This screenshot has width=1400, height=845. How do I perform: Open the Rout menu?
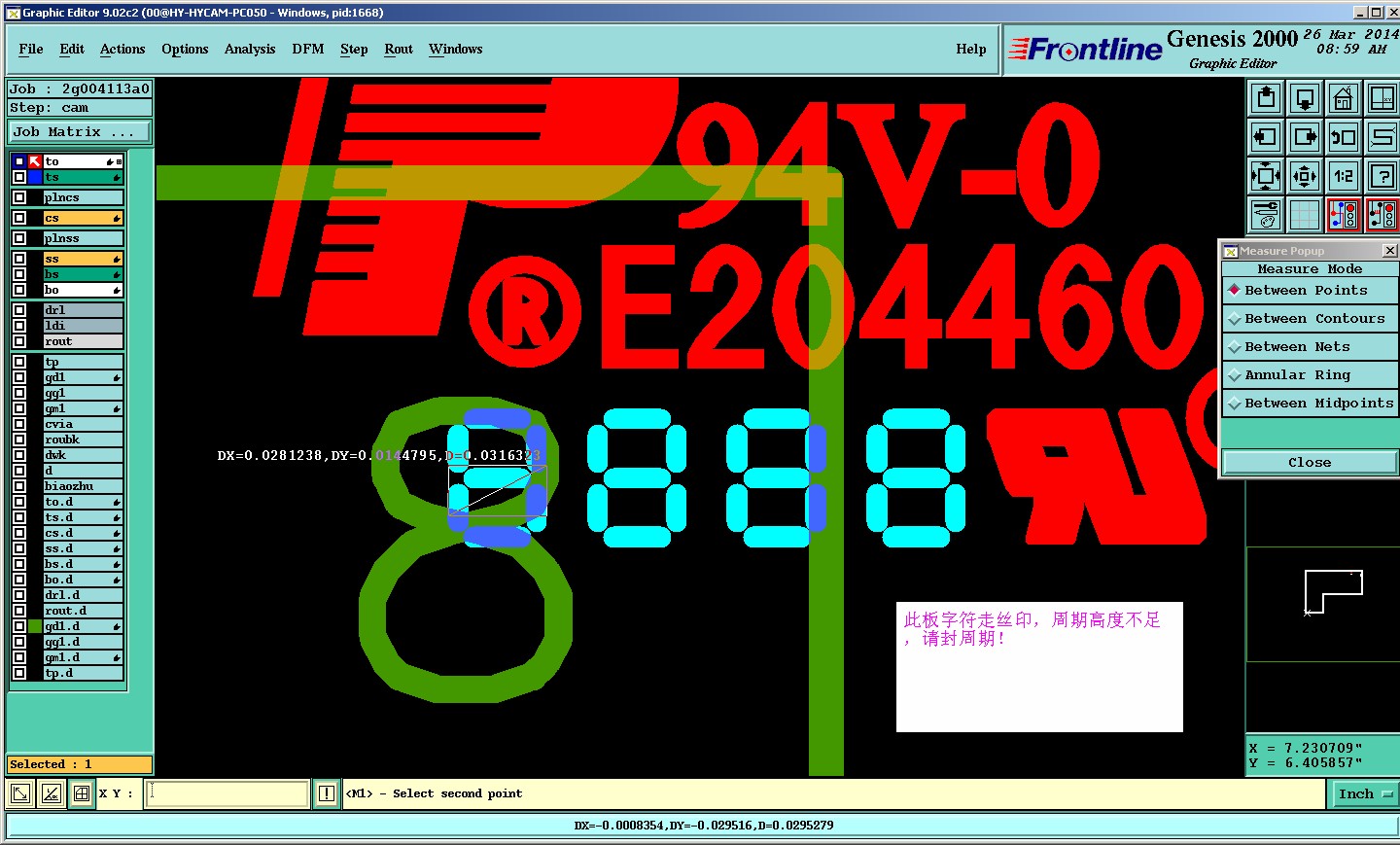pos(399,49)
